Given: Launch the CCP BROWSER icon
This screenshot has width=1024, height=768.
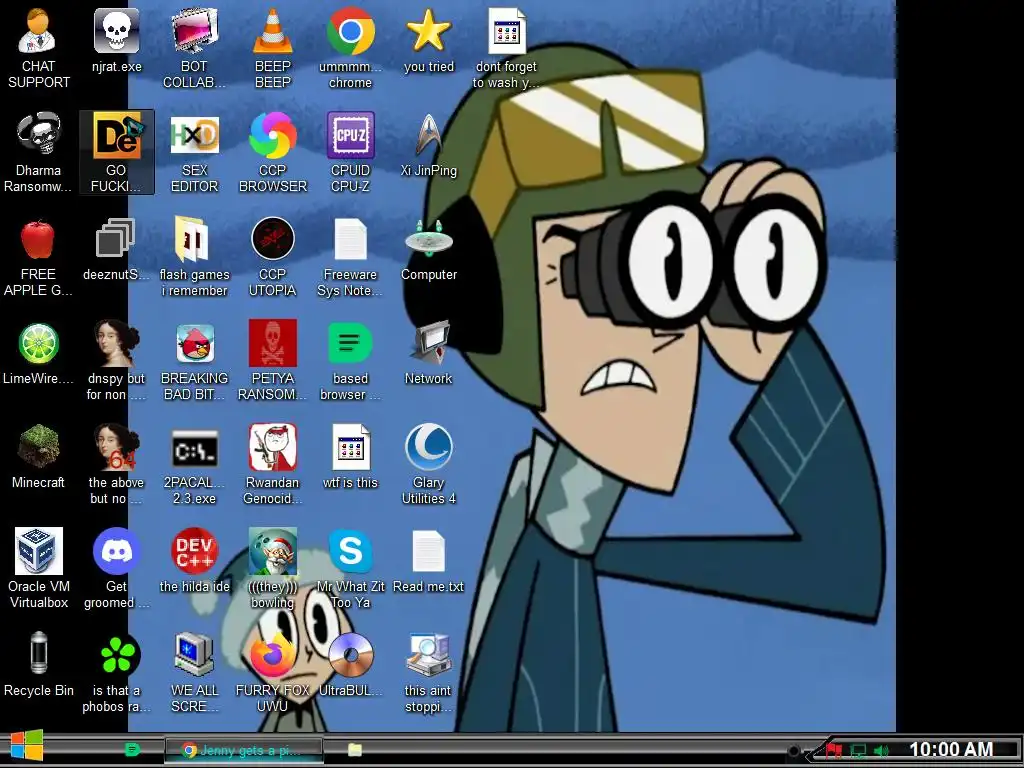Looking at the screenshot, I should click(x=272, y=153).
